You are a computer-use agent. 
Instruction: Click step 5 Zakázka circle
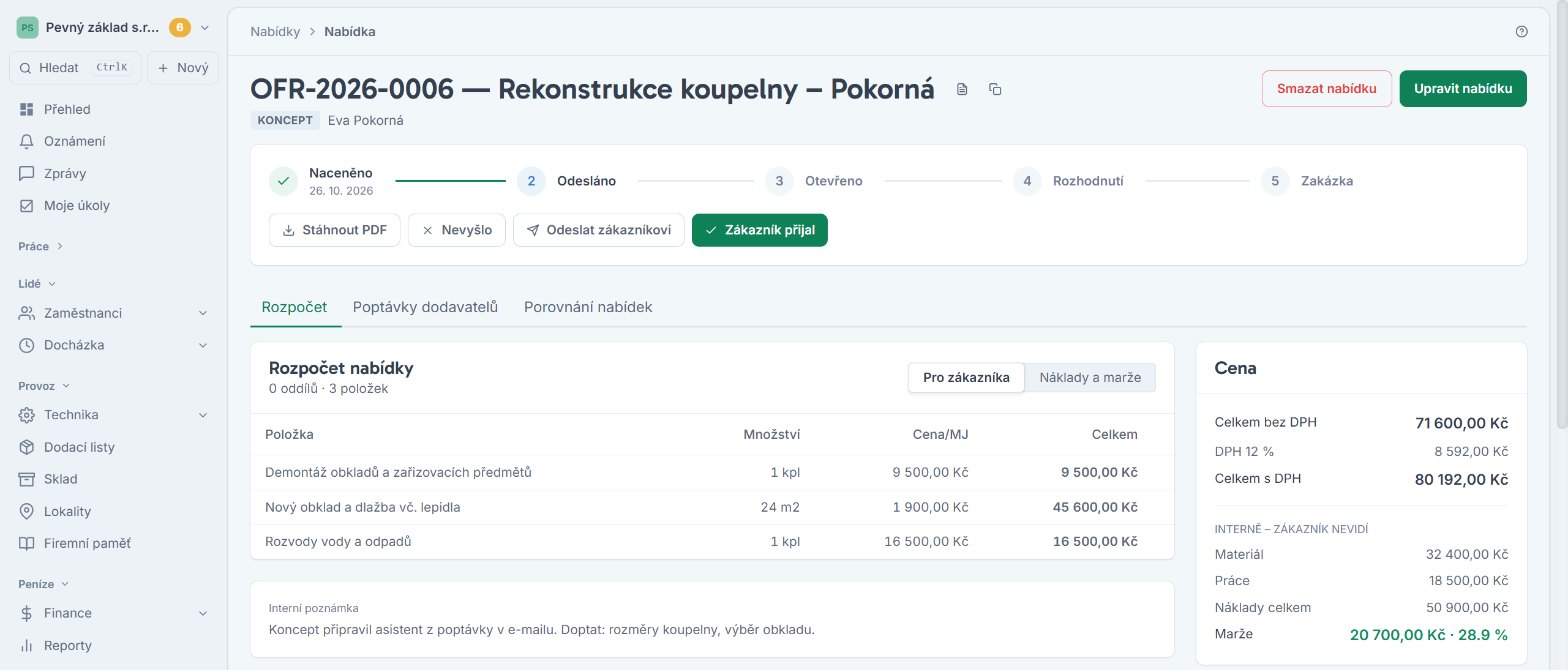(x=1276, y=181)
